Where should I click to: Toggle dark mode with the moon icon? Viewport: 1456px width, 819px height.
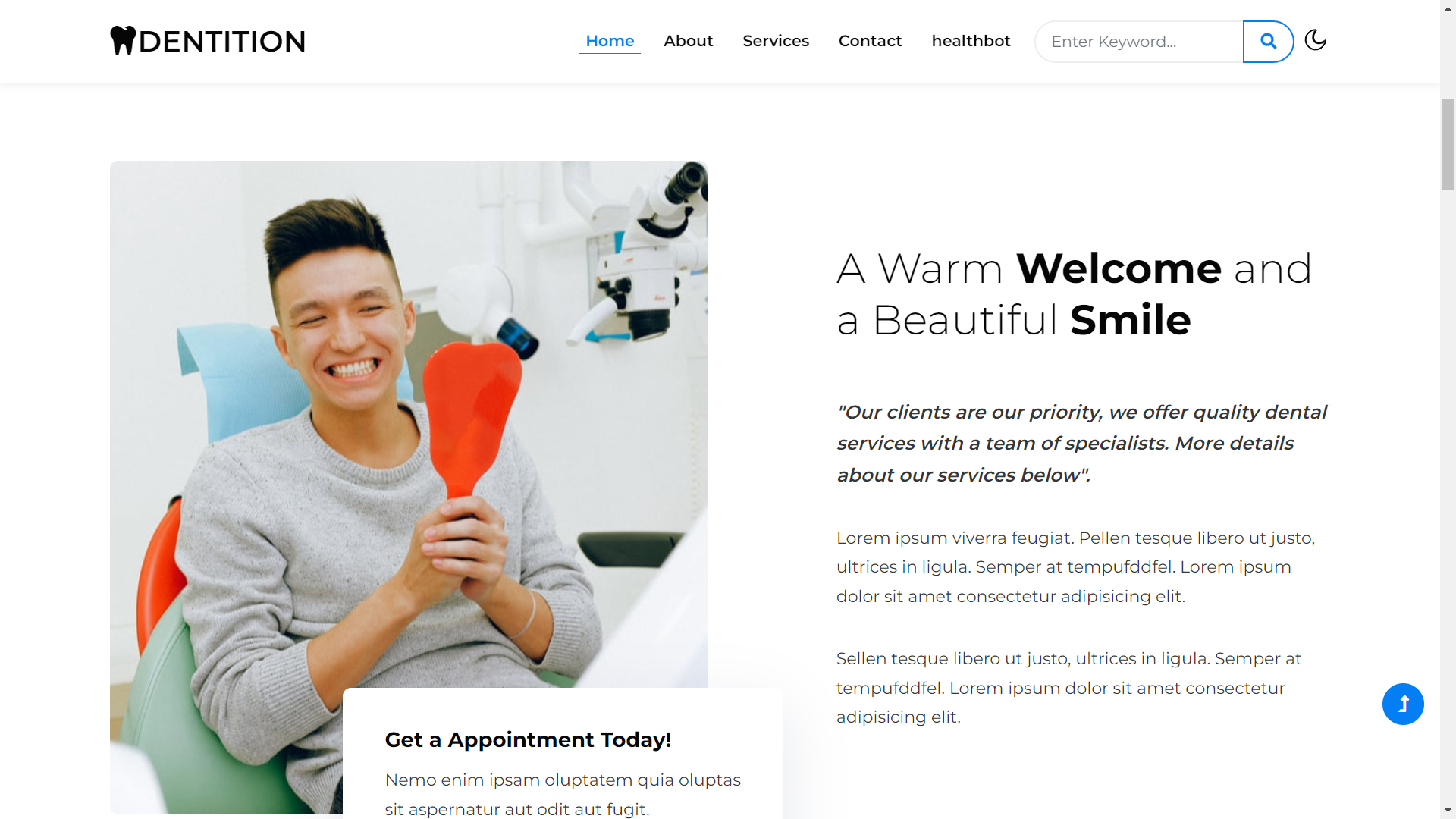pos(1315,40)
